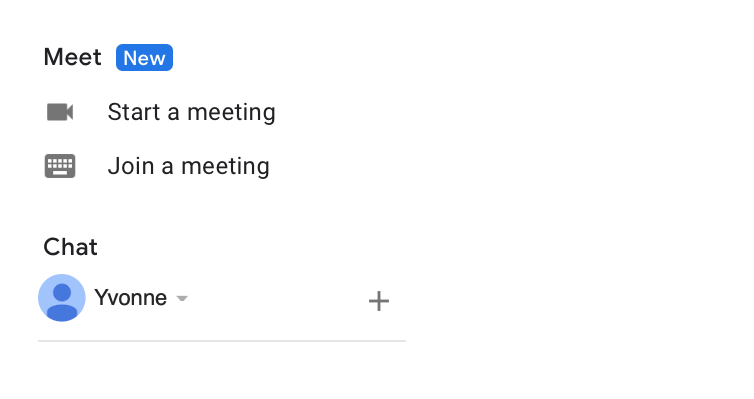Add a new conversation with the plus button
The image size is (754, 399).
click(x=379, y=301)
